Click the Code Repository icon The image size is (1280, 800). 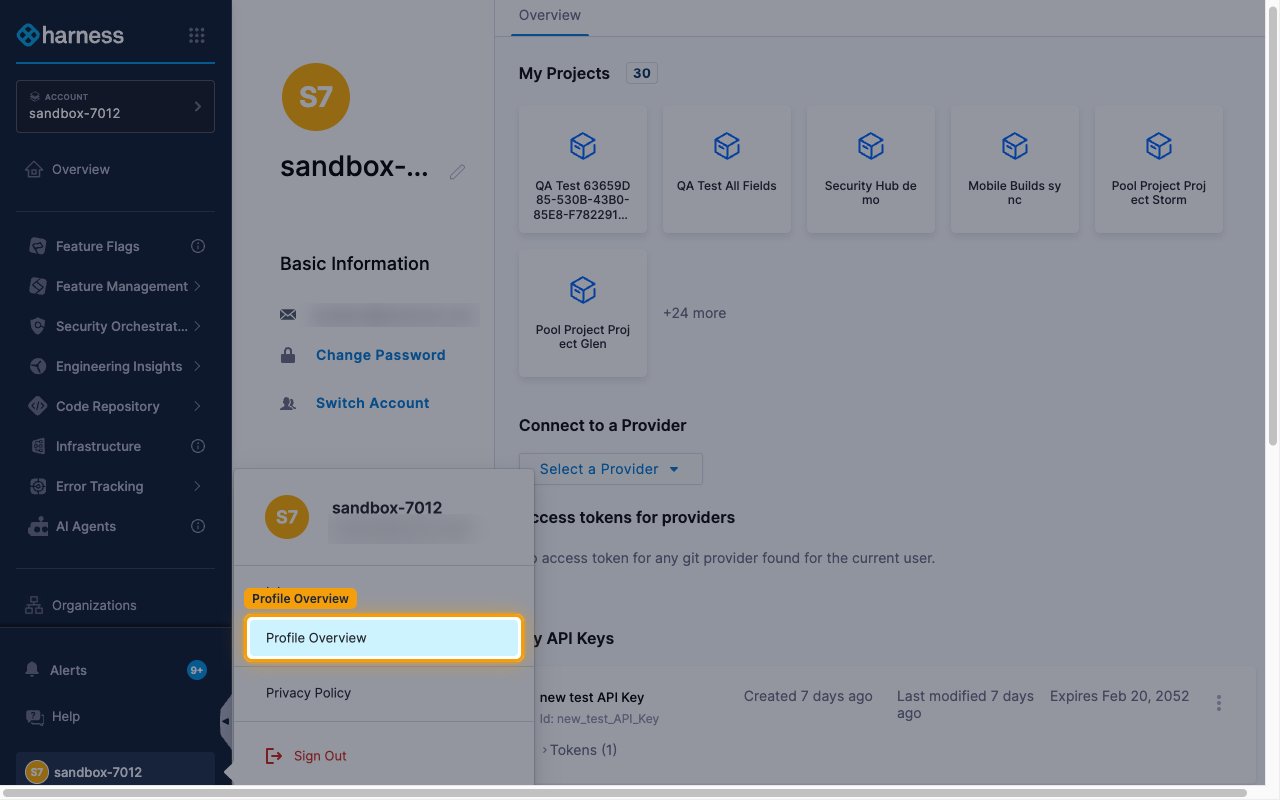point(38,406)
